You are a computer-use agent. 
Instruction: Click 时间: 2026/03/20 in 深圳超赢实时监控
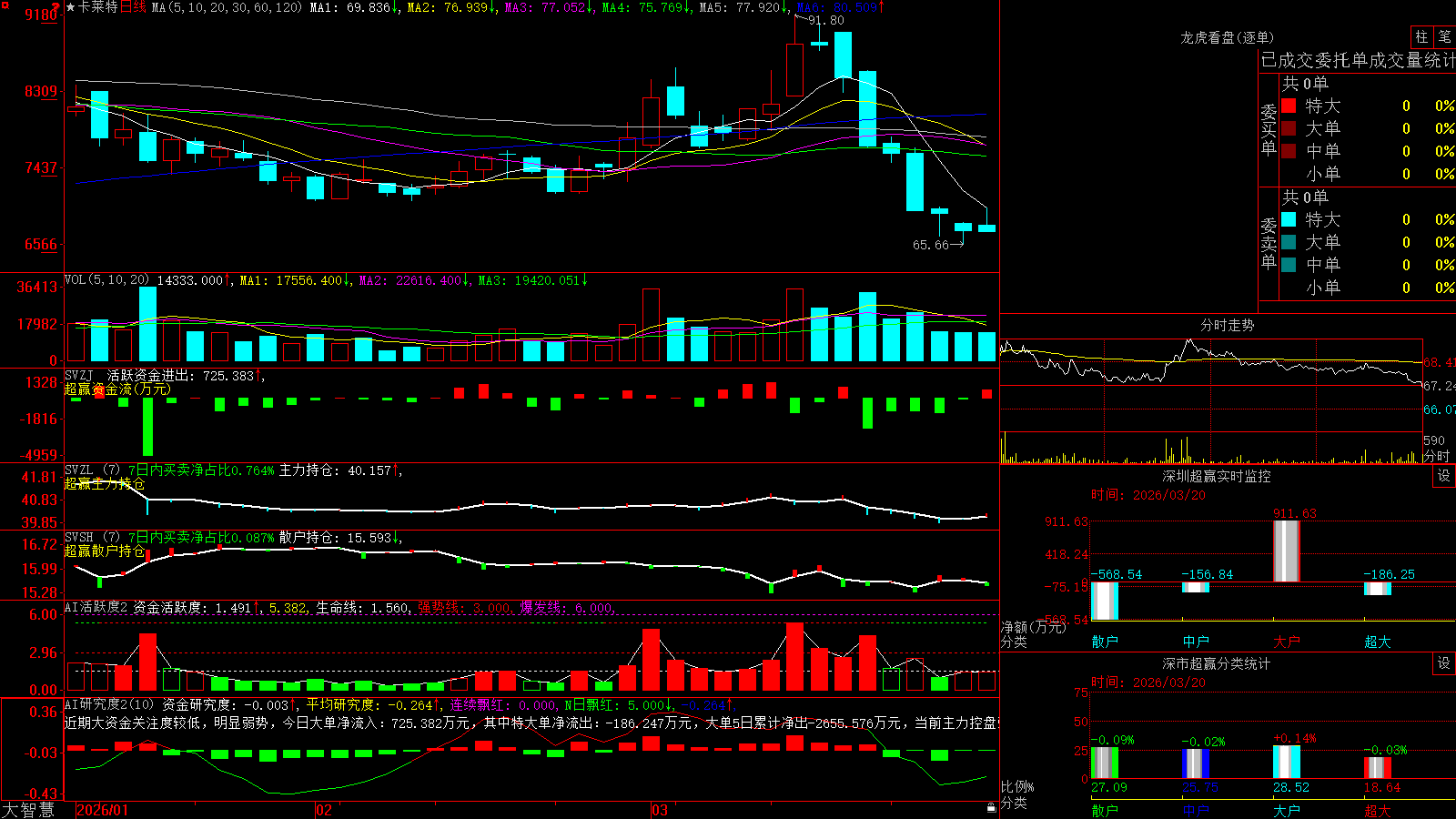(x=1148, y=495)
